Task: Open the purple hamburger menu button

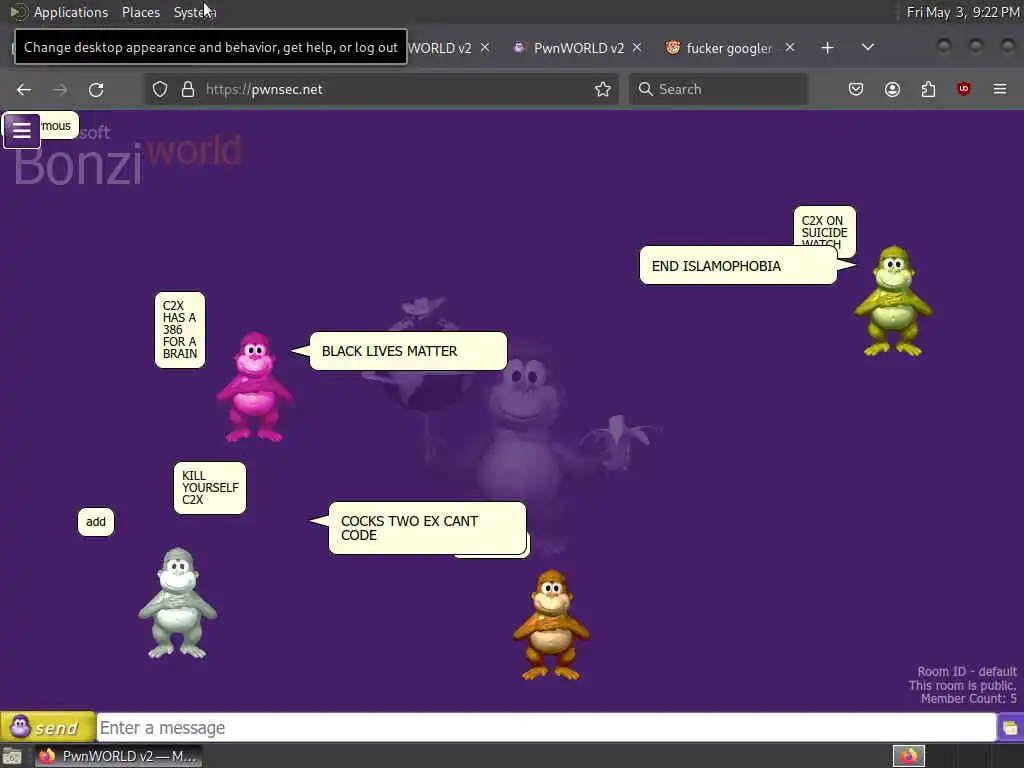Action: 22,131
